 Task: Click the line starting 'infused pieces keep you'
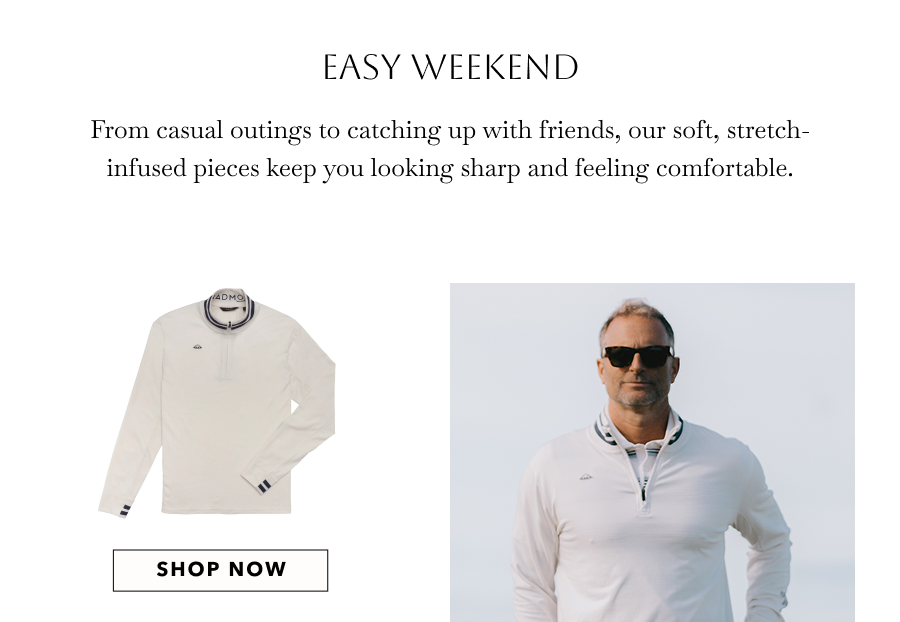click(450, 169)
